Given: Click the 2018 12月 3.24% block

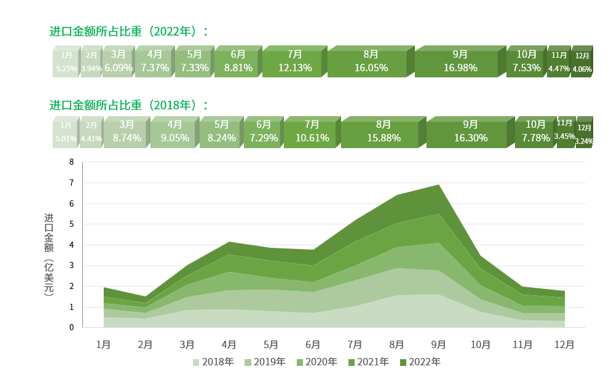Looking at the screenshot, I should click(584, 133).
